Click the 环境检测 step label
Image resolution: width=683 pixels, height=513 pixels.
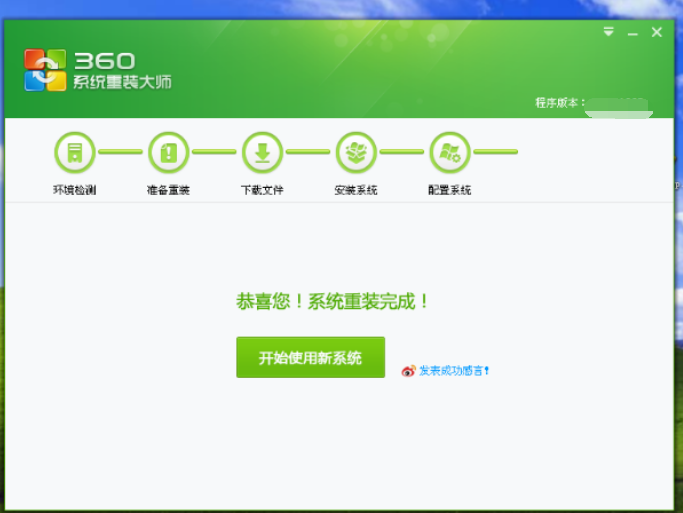(74, 190)
